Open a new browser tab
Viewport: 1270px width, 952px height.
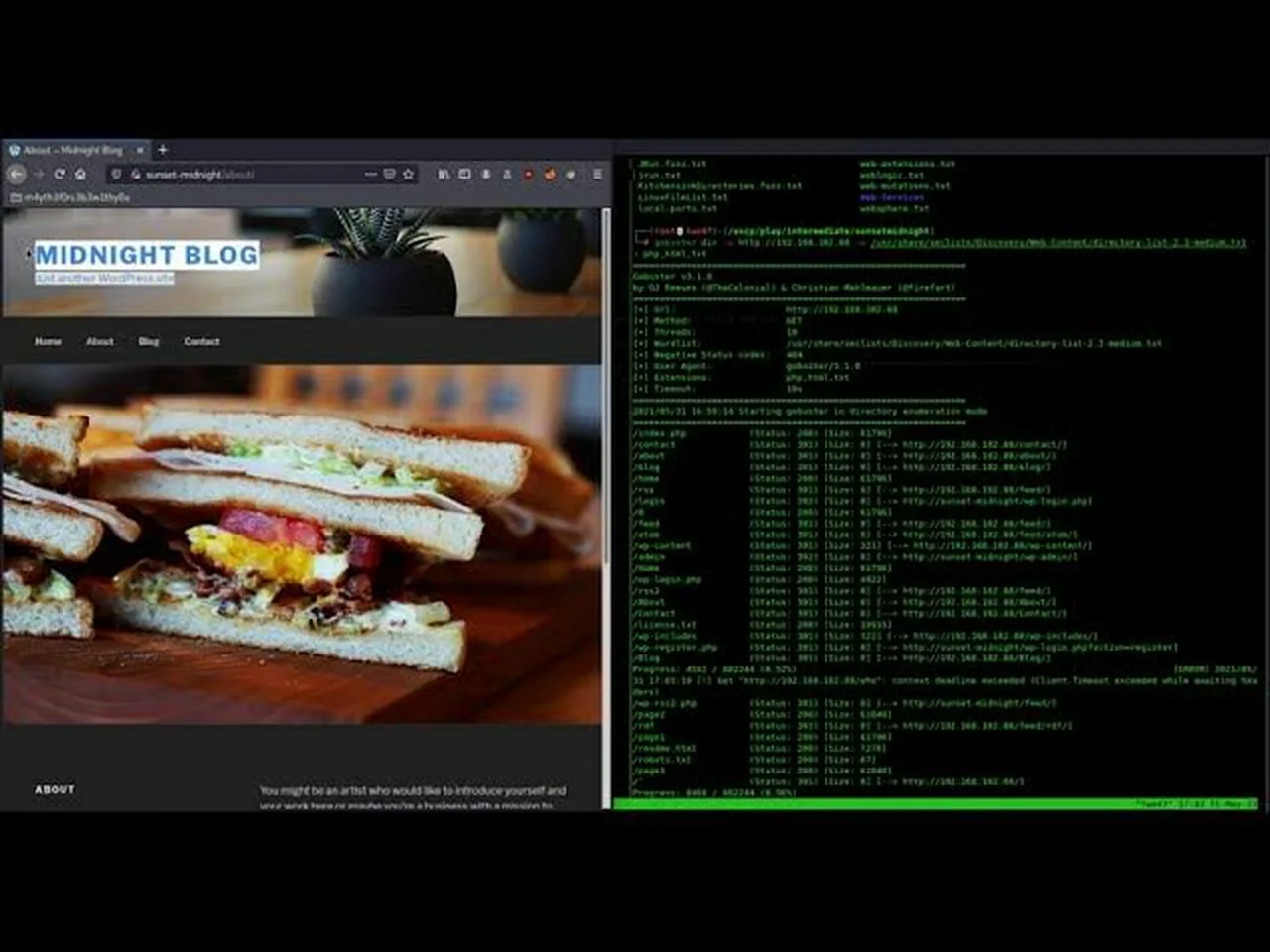pos(163,150)
